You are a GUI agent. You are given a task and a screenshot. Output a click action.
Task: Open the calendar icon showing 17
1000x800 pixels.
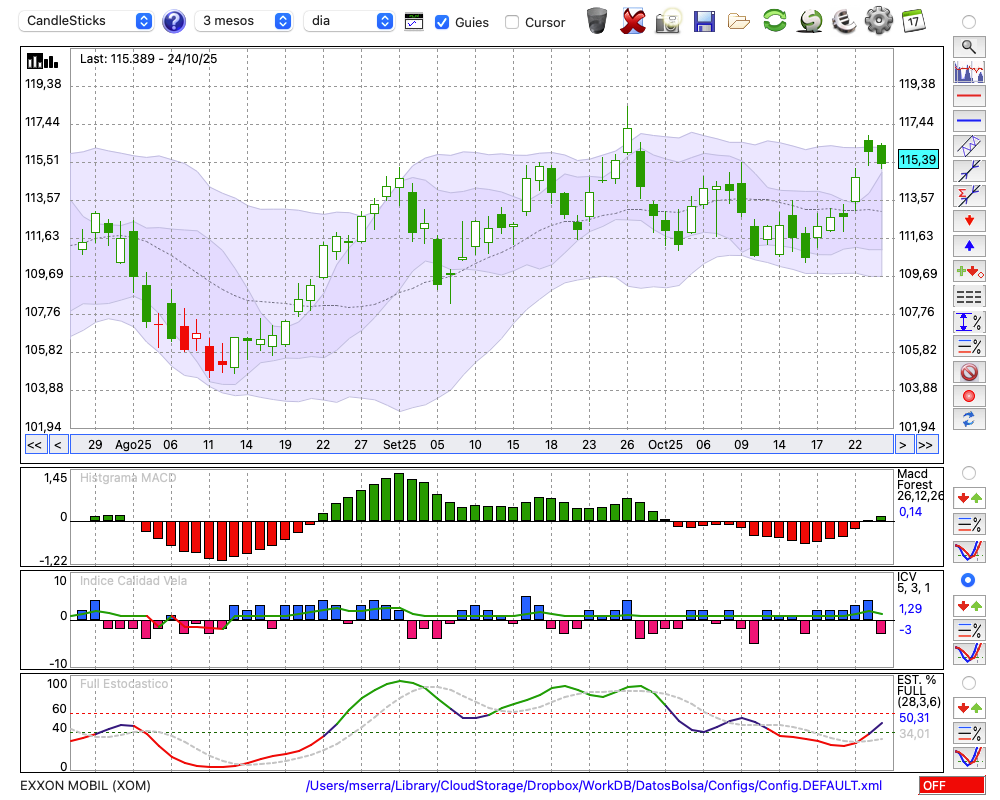(x=913, y=21)
